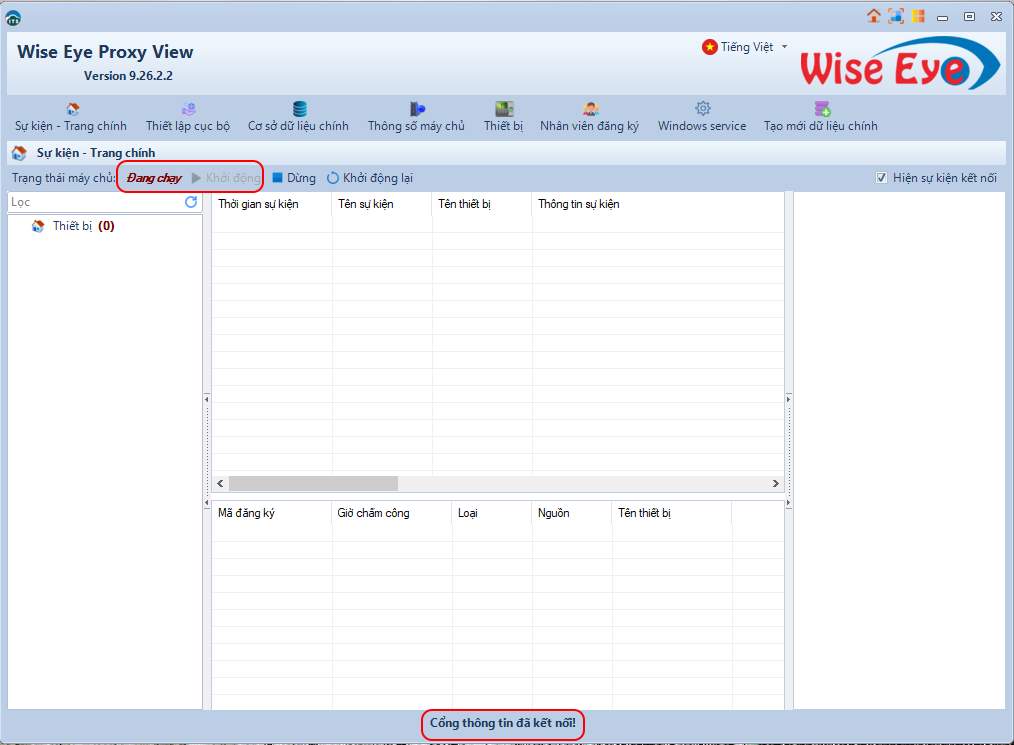Collapse the left panel splitter arrow
This screenshot has height=745, width=1014.
tap(207, 399)
